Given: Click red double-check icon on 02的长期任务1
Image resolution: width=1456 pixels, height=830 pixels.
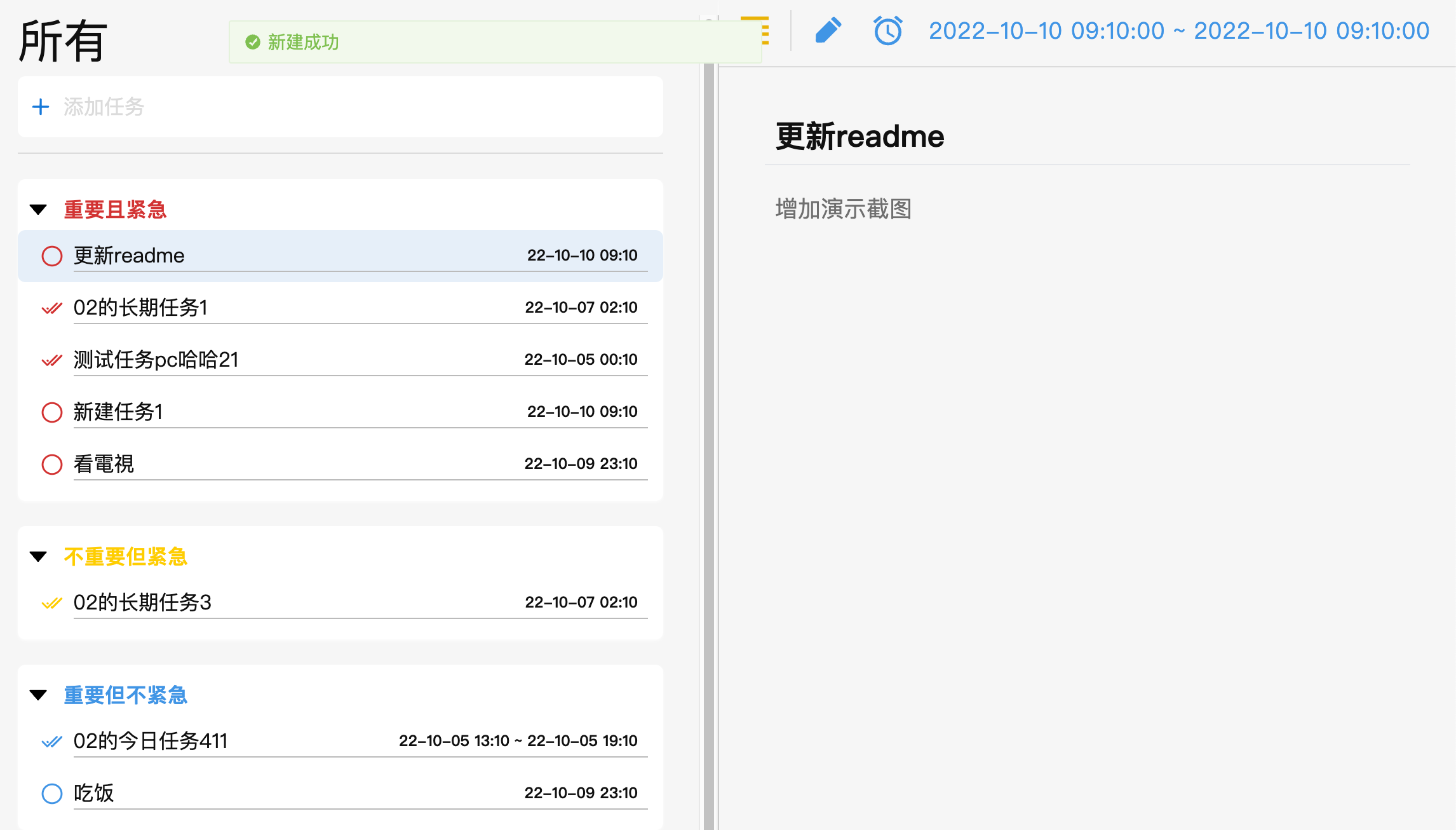Looking at the screenshot, I should [51, 308].
